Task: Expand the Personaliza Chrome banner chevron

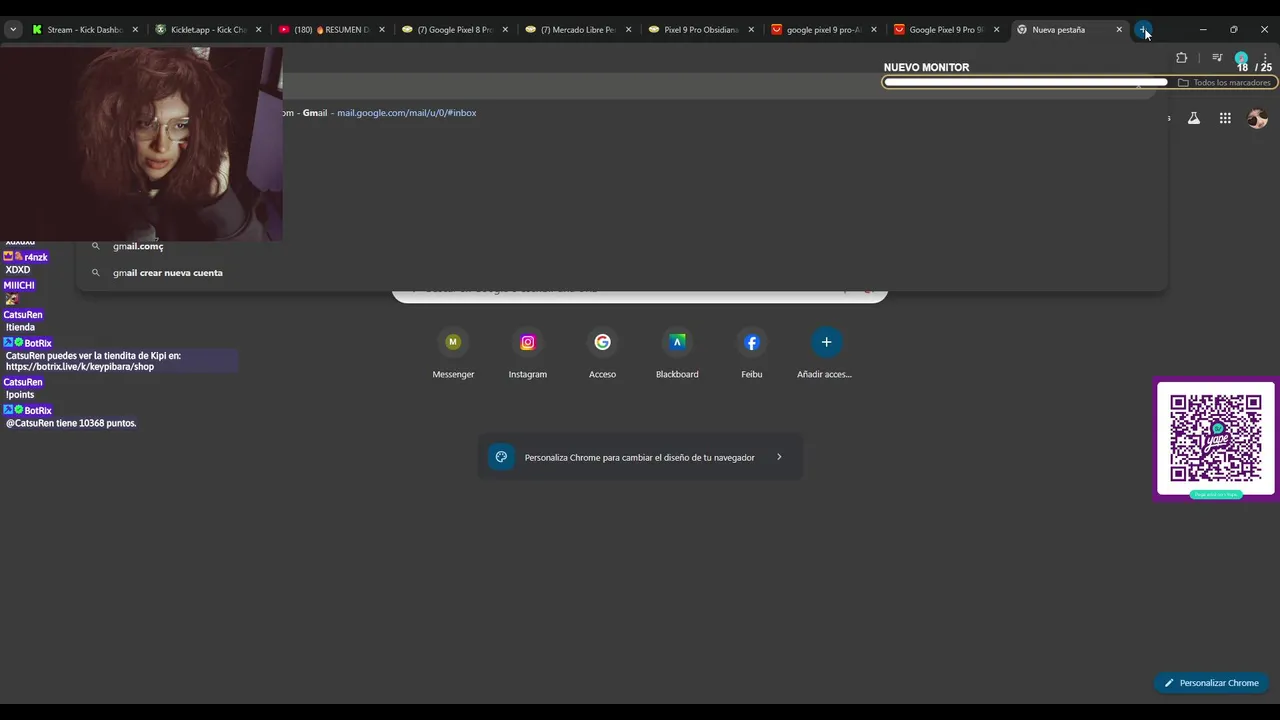Action: point(779,457)
